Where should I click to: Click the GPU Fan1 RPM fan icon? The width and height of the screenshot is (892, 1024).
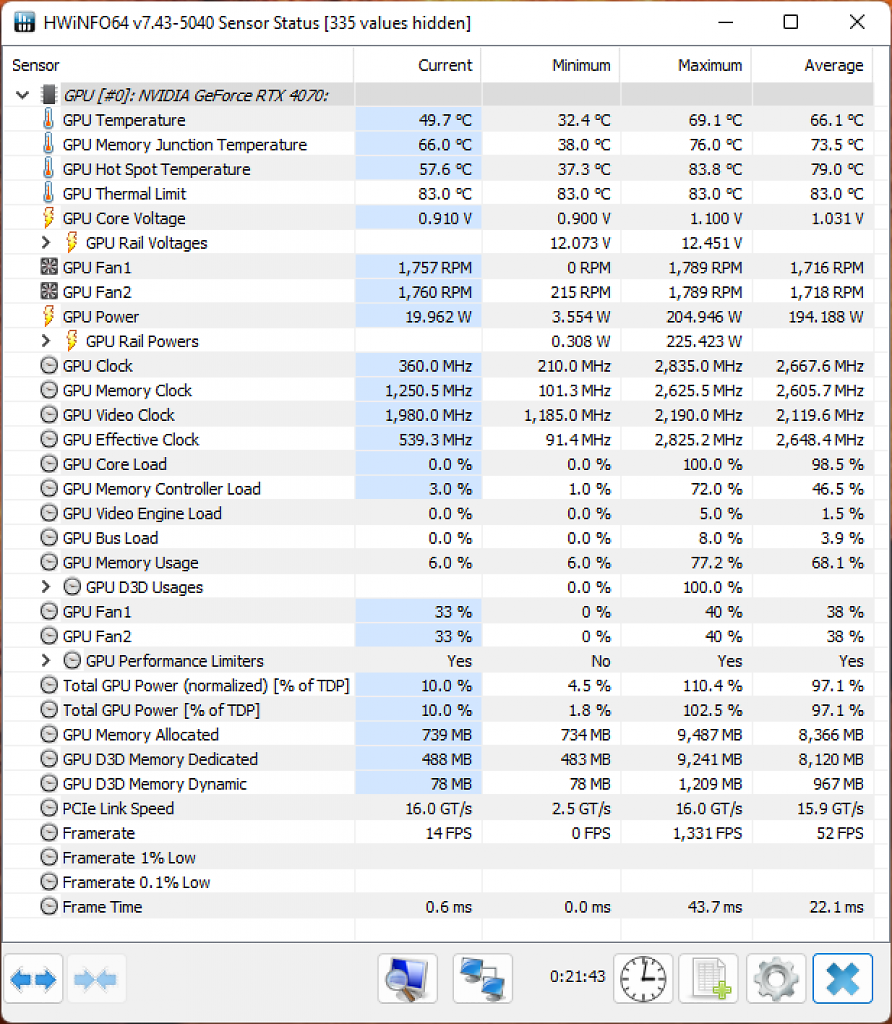(49, 266)
